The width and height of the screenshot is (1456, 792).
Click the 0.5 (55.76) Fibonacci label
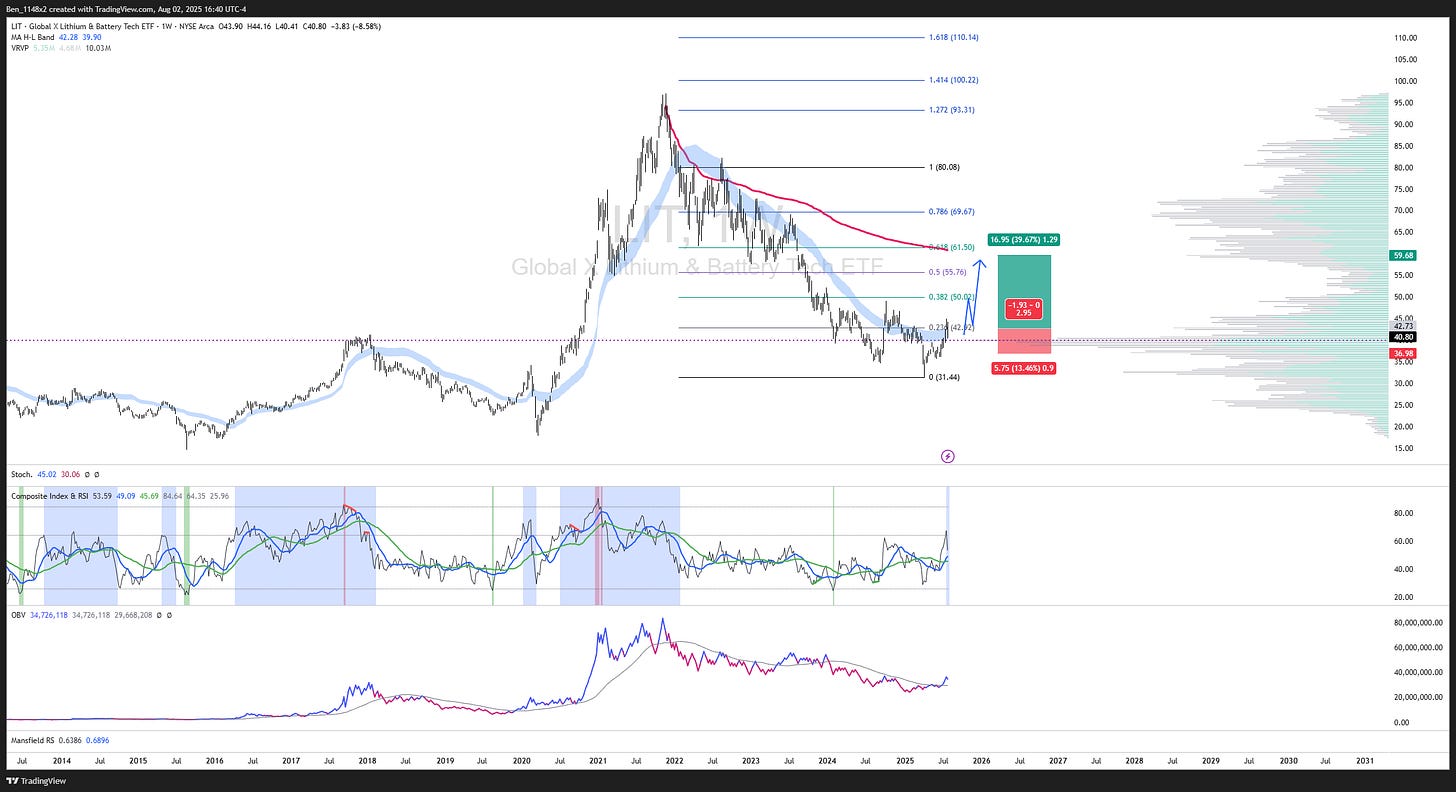(948, 272)
